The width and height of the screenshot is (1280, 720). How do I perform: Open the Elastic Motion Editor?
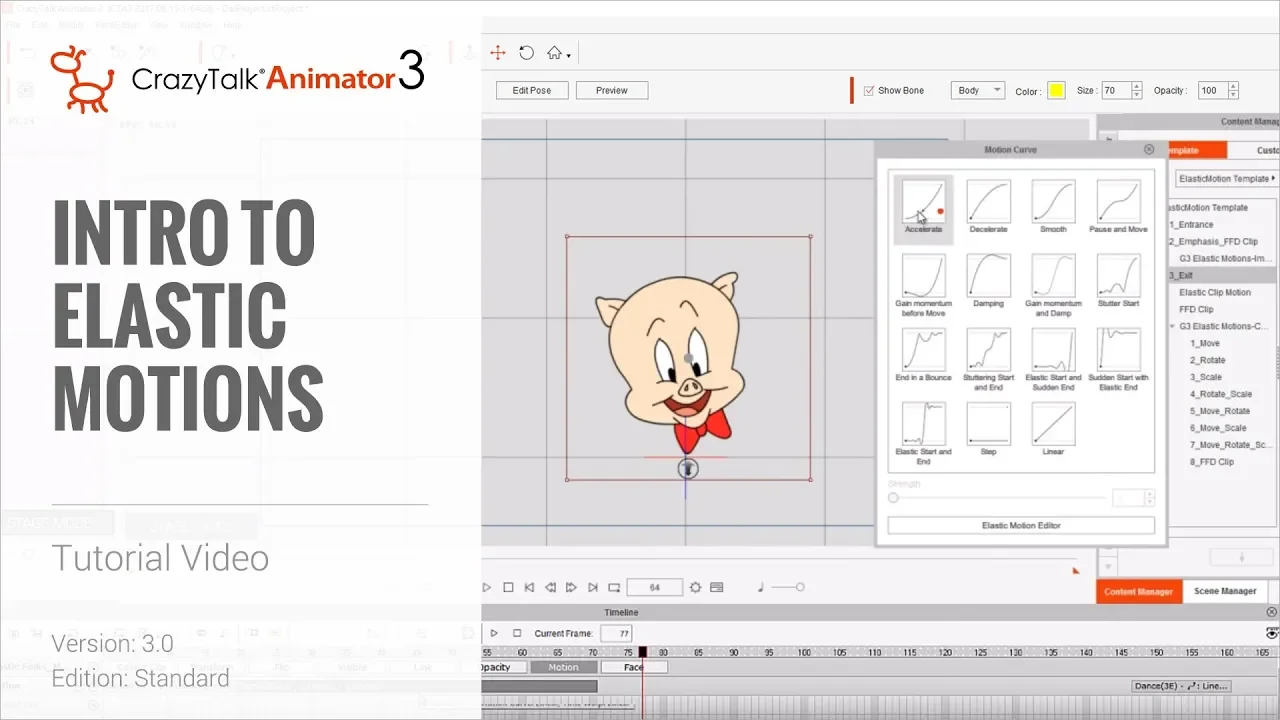(1021, 525)
